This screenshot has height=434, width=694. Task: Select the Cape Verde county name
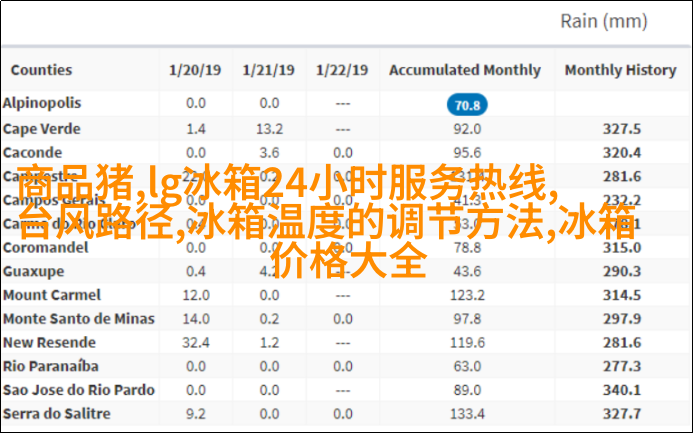pos(42,129)
